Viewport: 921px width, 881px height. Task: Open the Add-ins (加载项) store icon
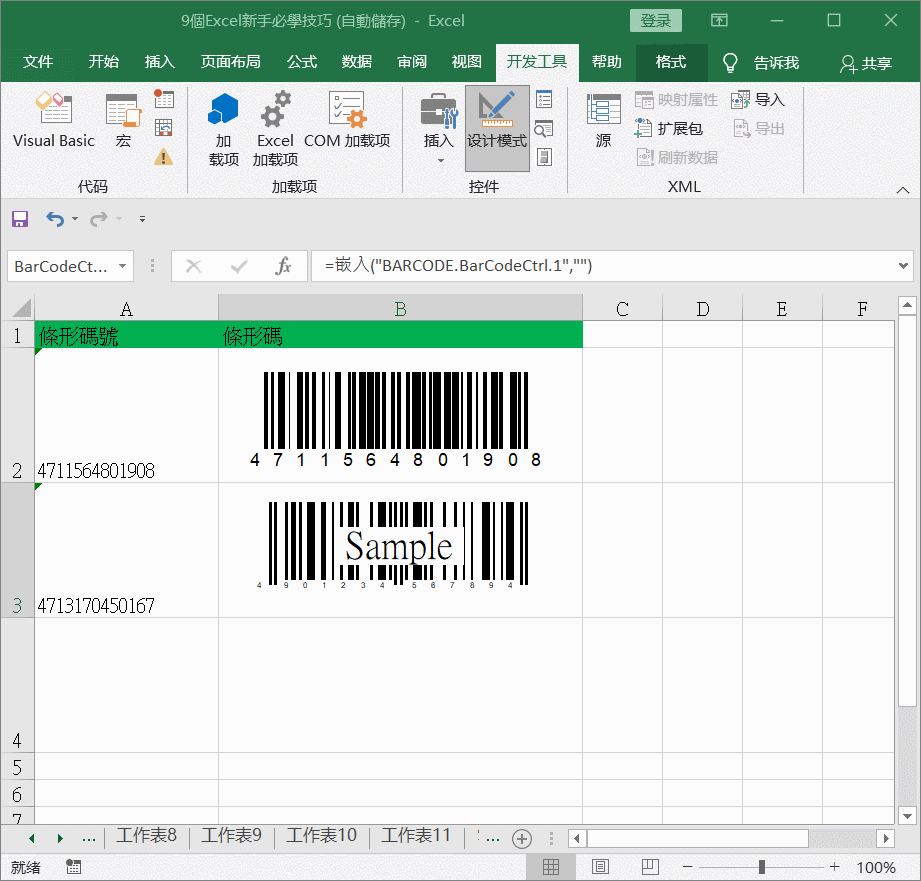pos(223,129)
